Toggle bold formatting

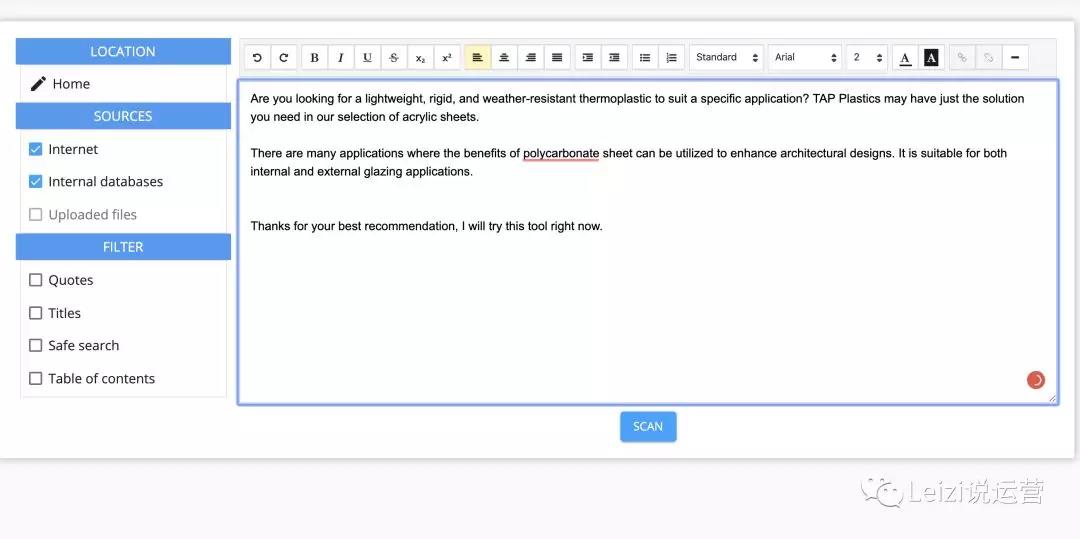pos(315,58)
